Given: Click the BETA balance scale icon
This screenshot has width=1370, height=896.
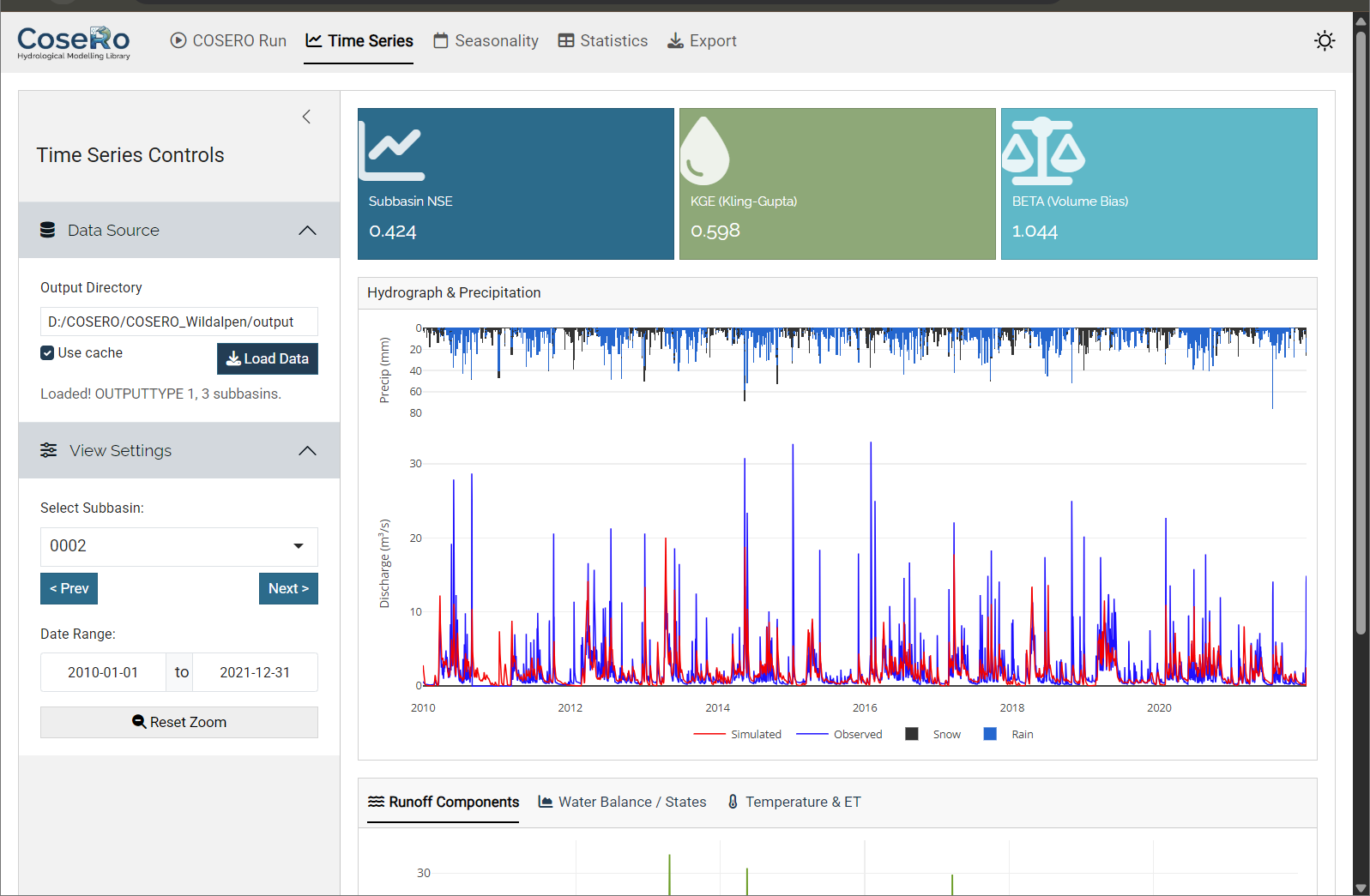Looking at the screenshot, I should [1043, 152].
